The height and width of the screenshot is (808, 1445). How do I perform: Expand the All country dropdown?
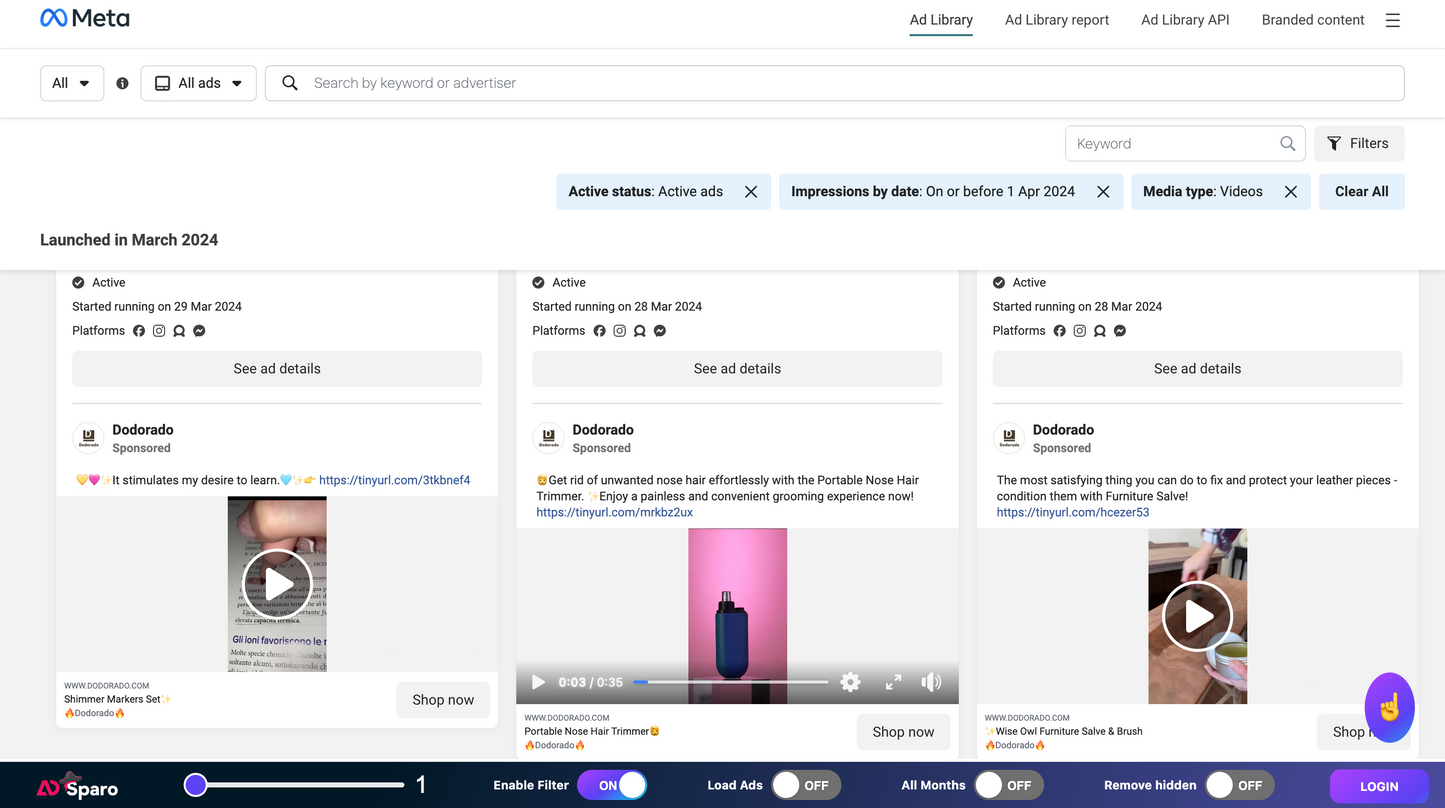pyautogui.click(x=71, y=84)
